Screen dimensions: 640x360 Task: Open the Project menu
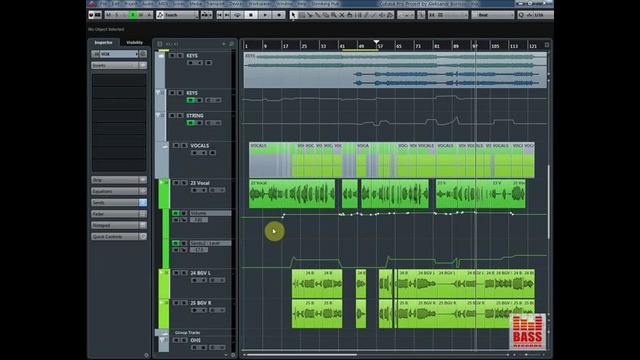[x=131, y=4]
